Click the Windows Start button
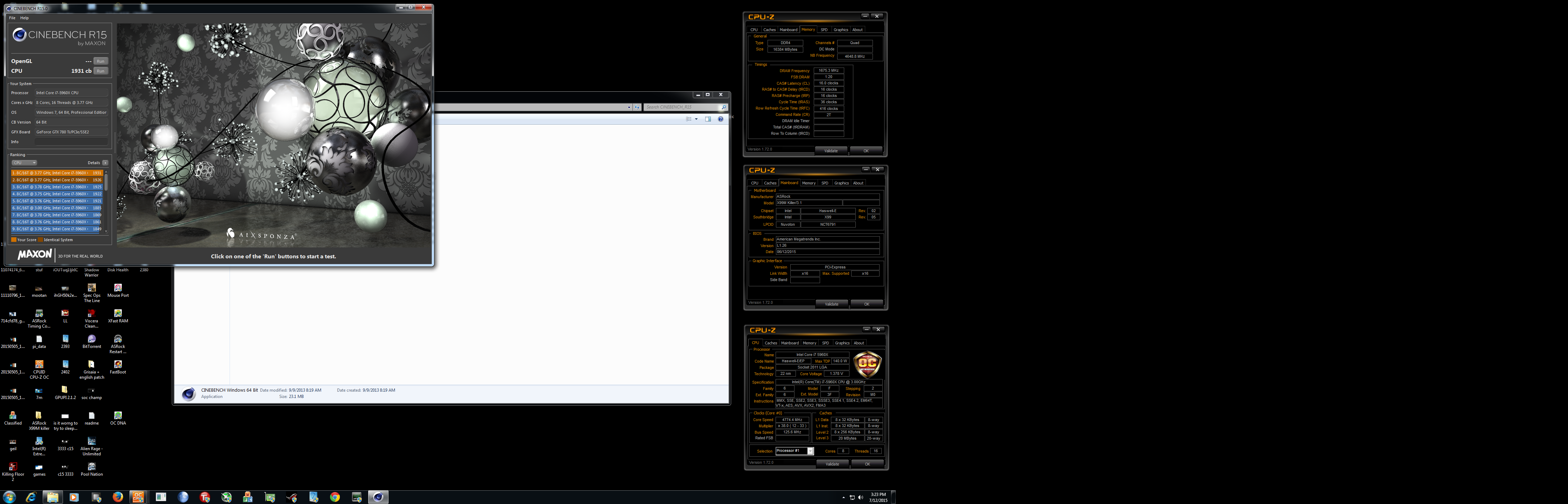1568x504 pixels. [9, 497]
